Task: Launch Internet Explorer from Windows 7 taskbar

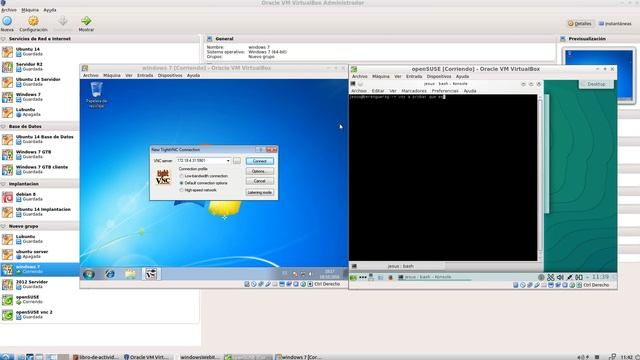Action: point(109,274)
